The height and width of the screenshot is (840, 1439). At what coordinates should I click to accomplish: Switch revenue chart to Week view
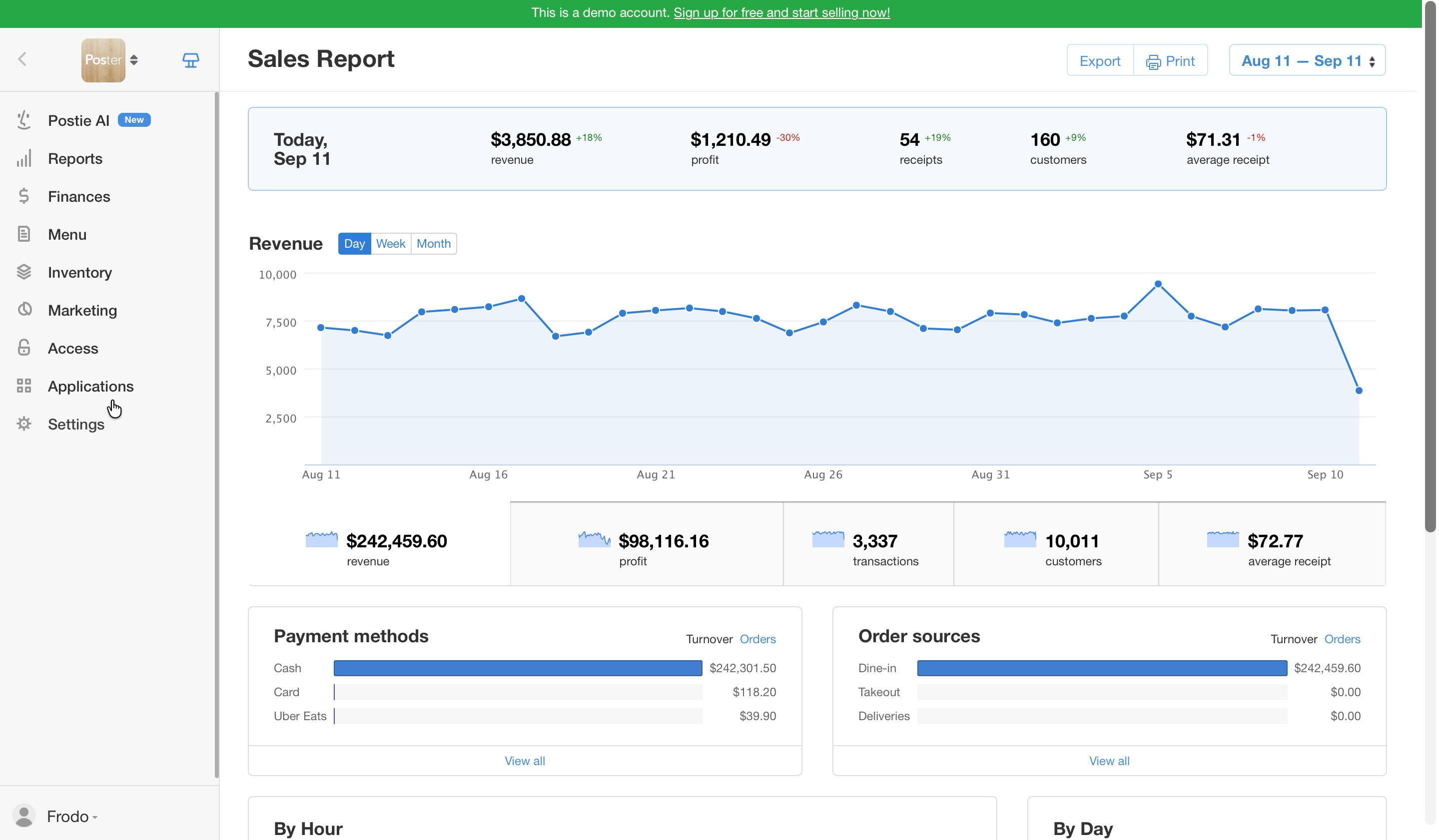[391, 244]
